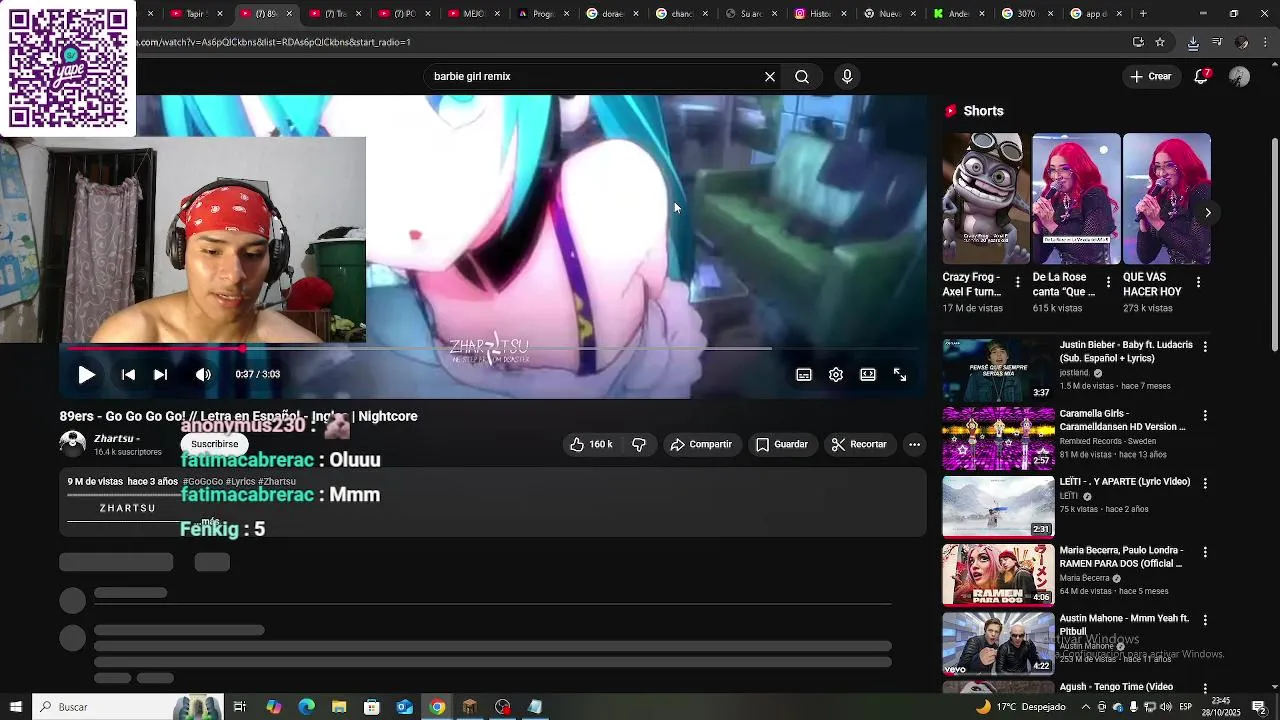Open options for the Justin Bieber video
Screen dimensions: 1280x720
coord(1205,346)
